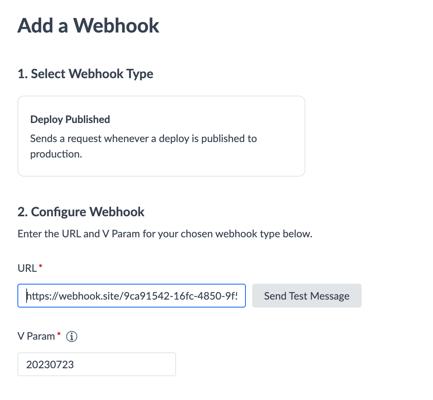433x400 pixels.
Task: Click the URL field label
Action: 27,268
